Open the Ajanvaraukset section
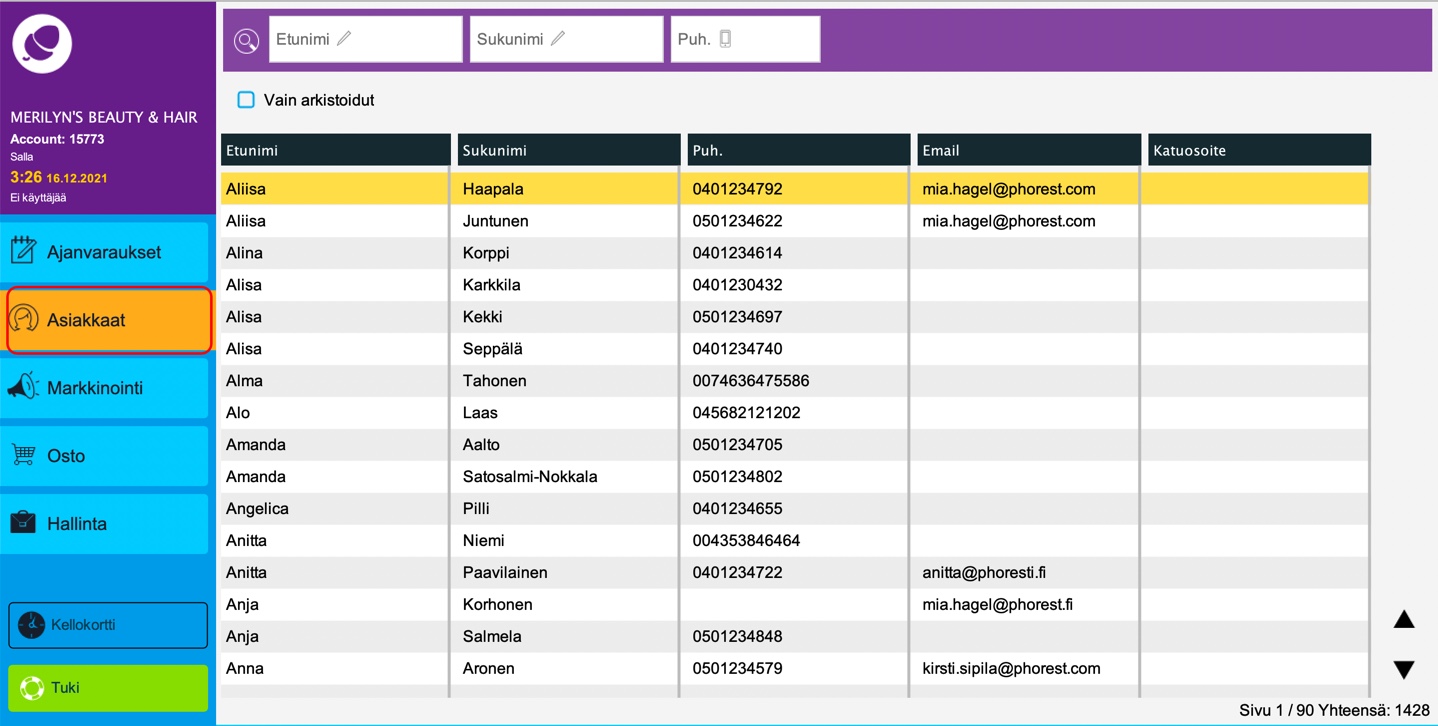The width and height of the screenshot is (1438, 726). [104, 252]
